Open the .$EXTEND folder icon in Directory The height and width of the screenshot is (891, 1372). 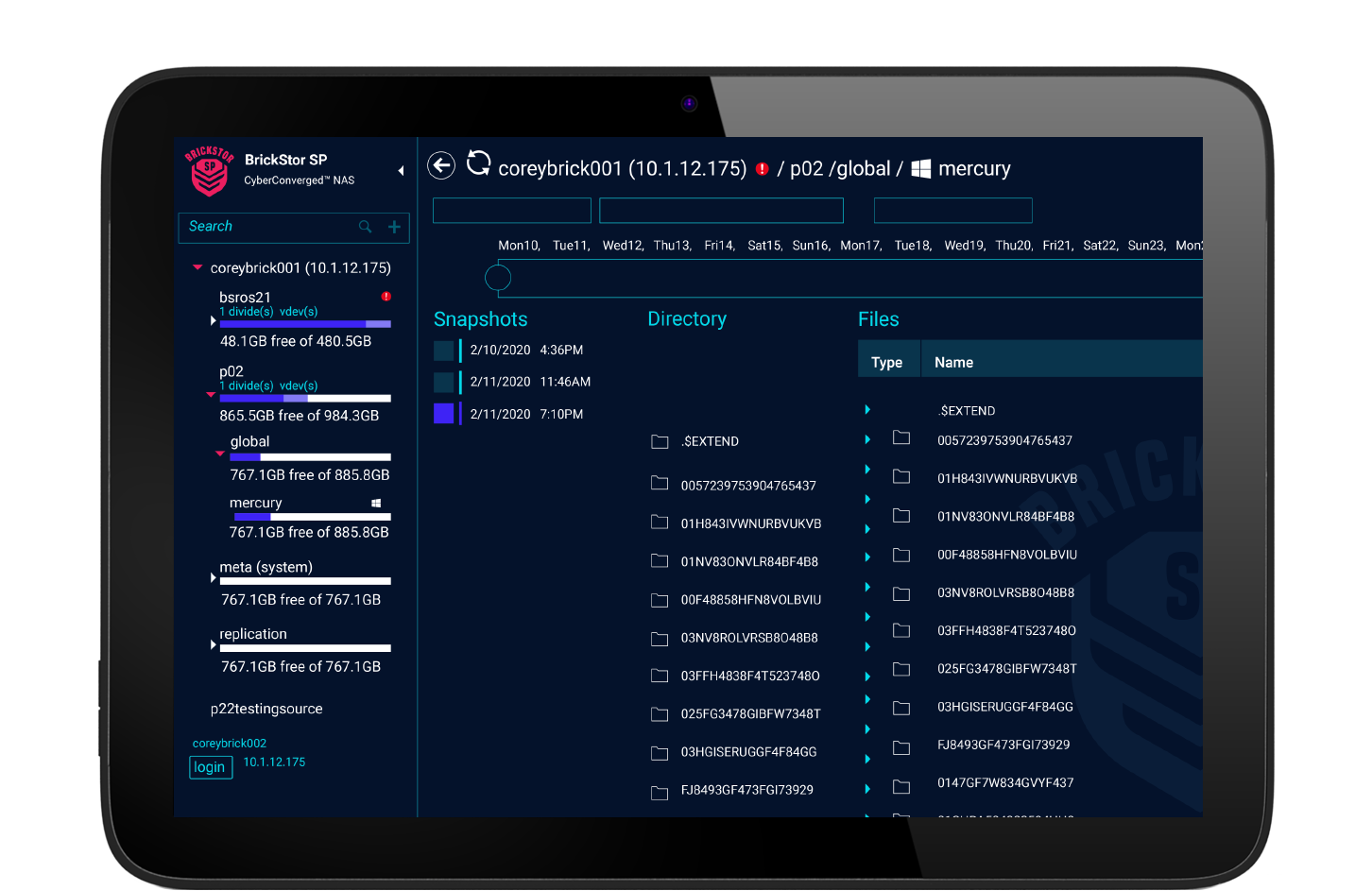(660, 441)
